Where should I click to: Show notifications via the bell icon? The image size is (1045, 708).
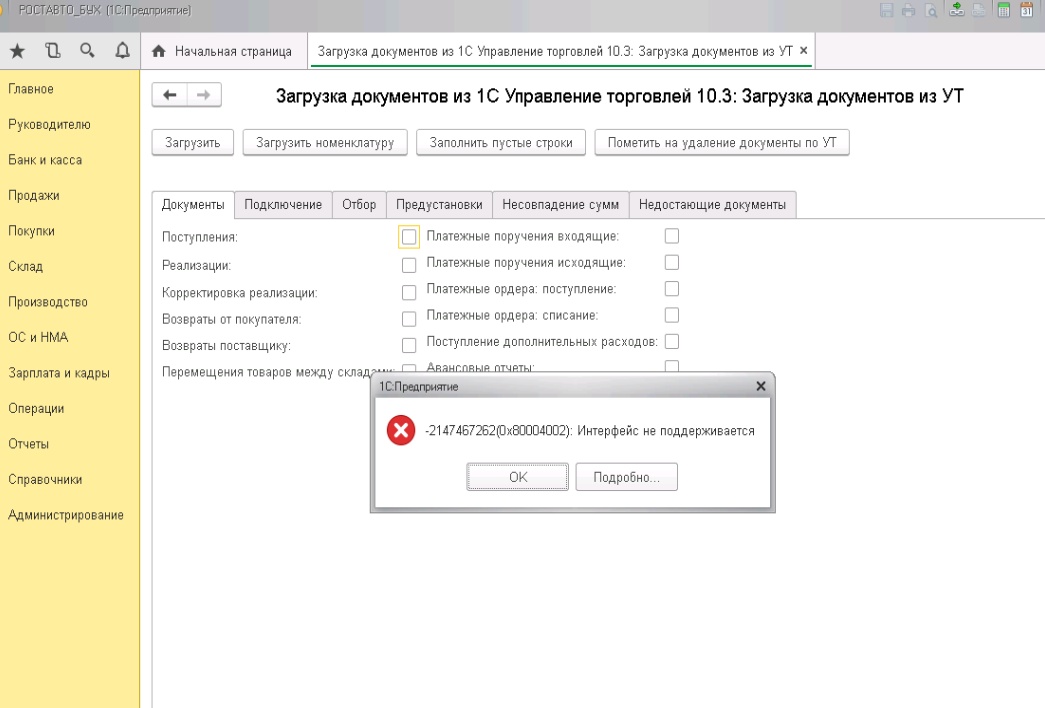pyautogui.click(x=122, y=51)
